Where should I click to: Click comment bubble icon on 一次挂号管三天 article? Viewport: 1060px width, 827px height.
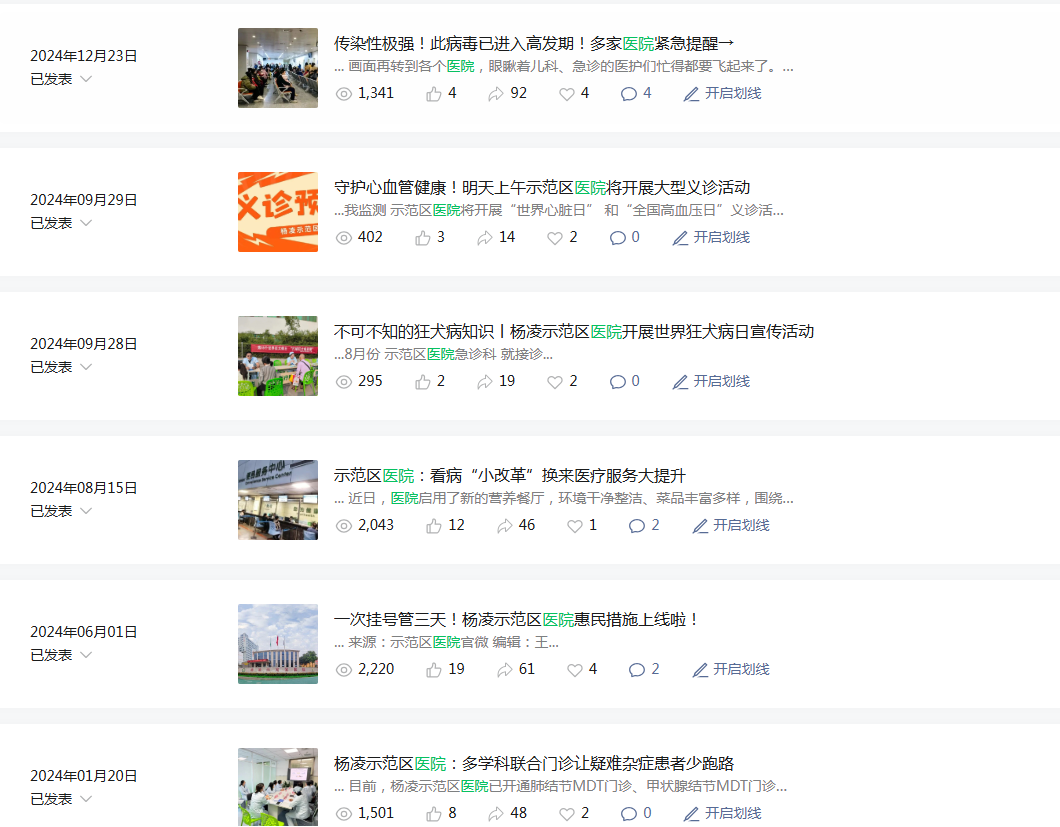637,670
